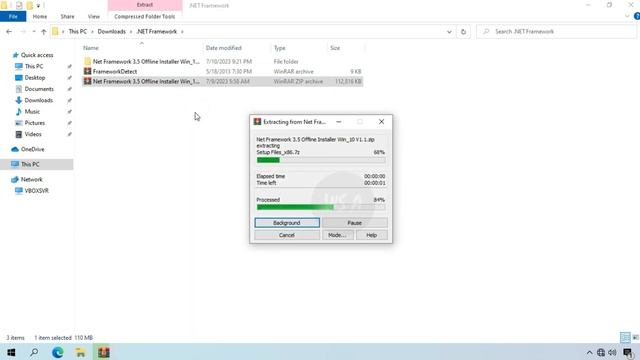
Task: Switch to details view layout icon
Action: tap(625, 337)
